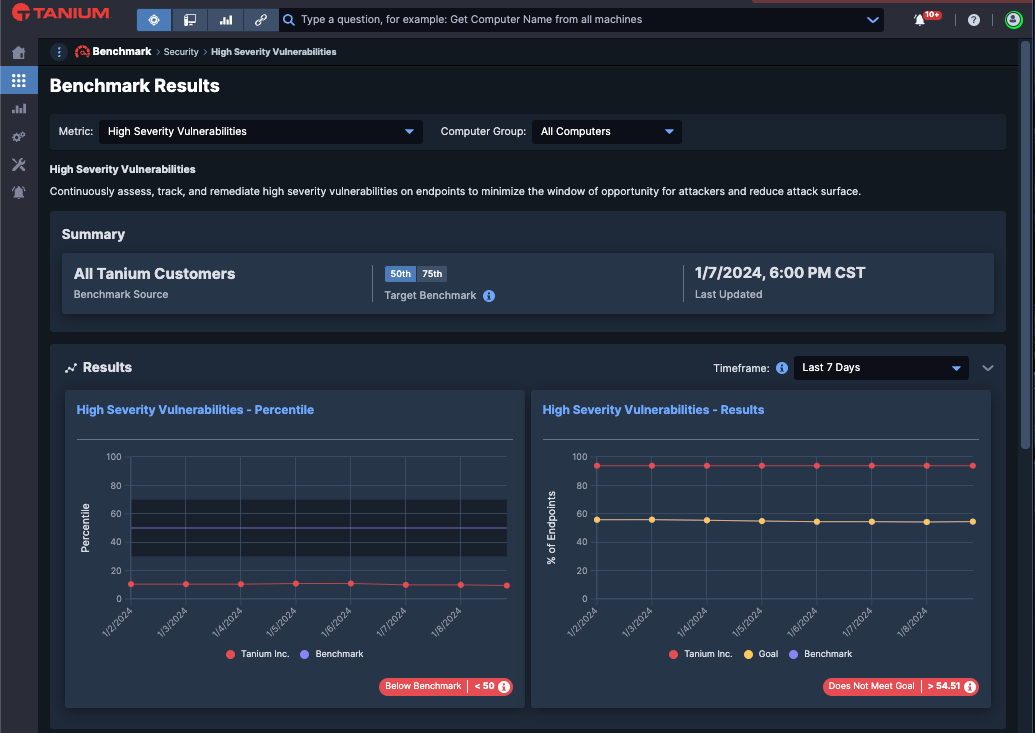This screenshot has width=1035, height=733.
Task: Toggle the Goal legend in the Results chart
Action: (x=761, y=654)
